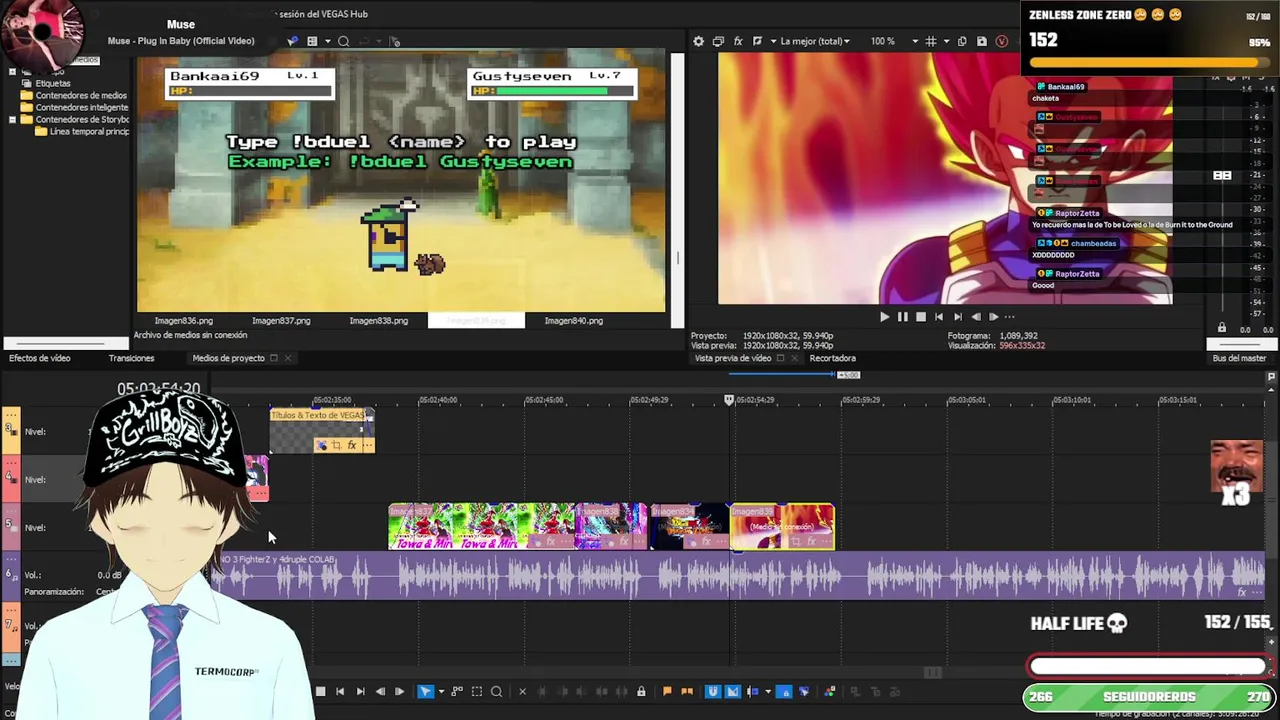This screenshot has height=720, width=1280.
Task: Go to end of timeline
Action: tap(360, 691)
